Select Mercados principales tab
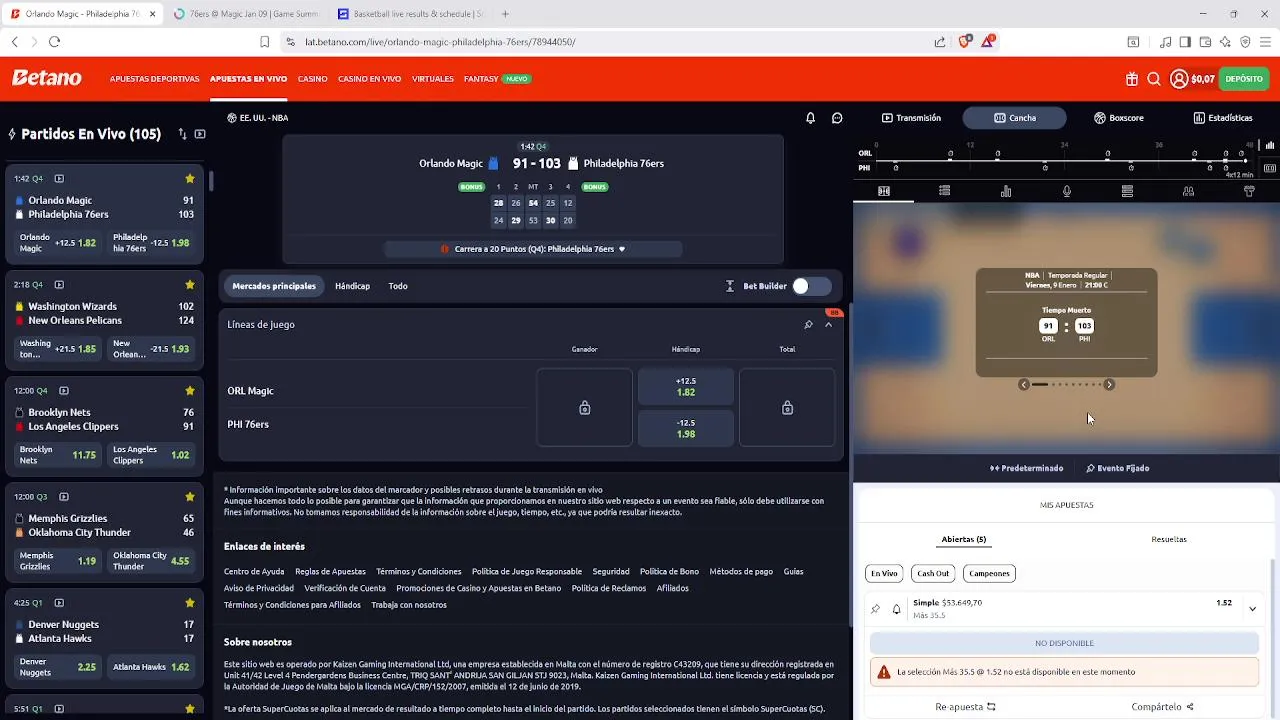 pos(274,286)
